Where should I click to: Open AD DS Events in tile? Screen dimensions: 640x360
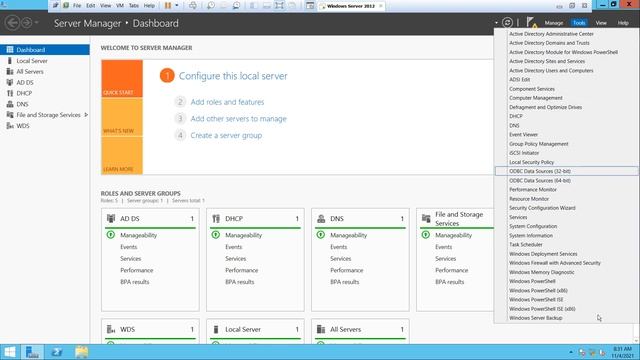tap(129, 247)
